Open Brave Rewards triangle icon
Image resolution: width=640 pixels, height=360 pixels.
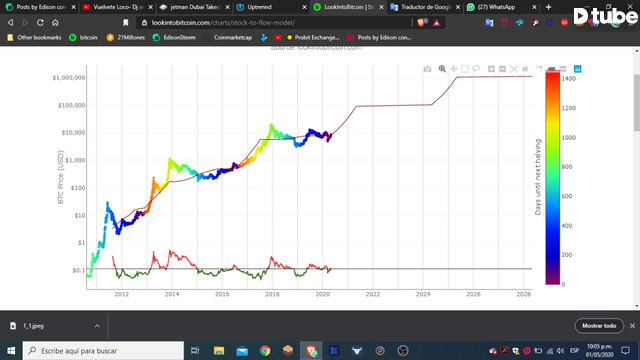click(x=437, y=22)
